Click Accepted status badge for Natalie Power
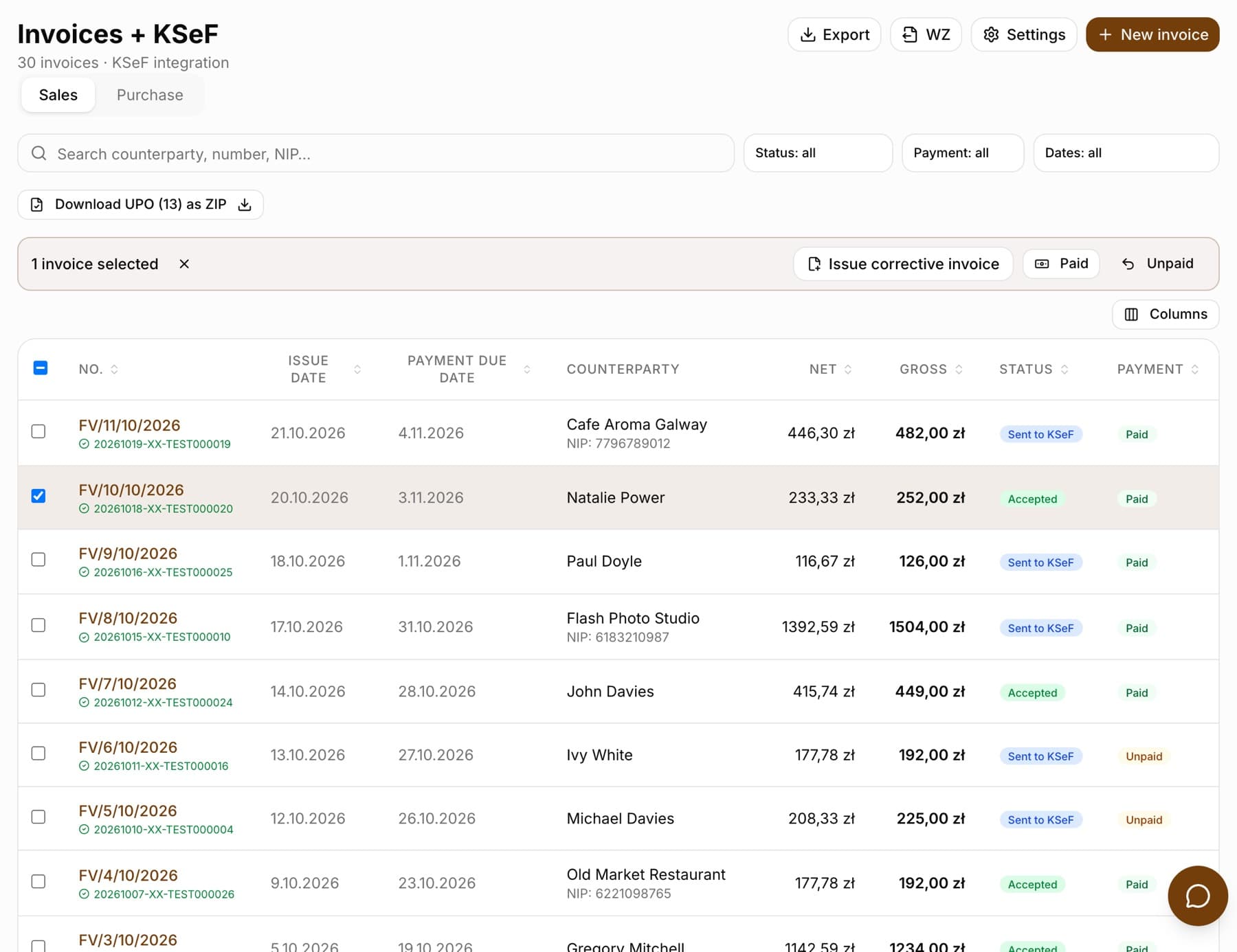Screen dimensions: 1237x952 coord(1032,499)
